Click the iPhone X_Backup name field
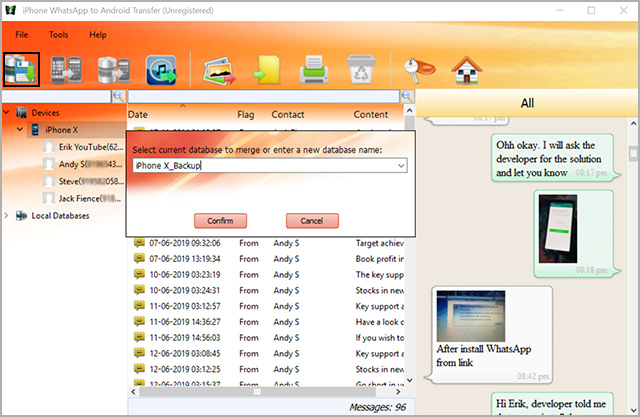 pyautogui.click(x=260, y=165)
